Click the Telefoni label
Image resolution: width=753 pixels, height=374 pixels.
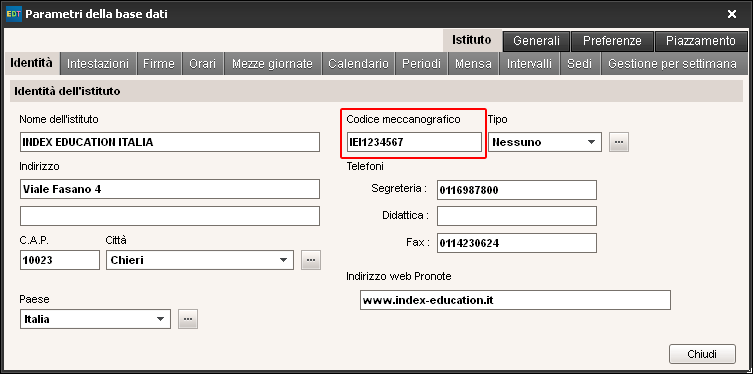[365, 167]
